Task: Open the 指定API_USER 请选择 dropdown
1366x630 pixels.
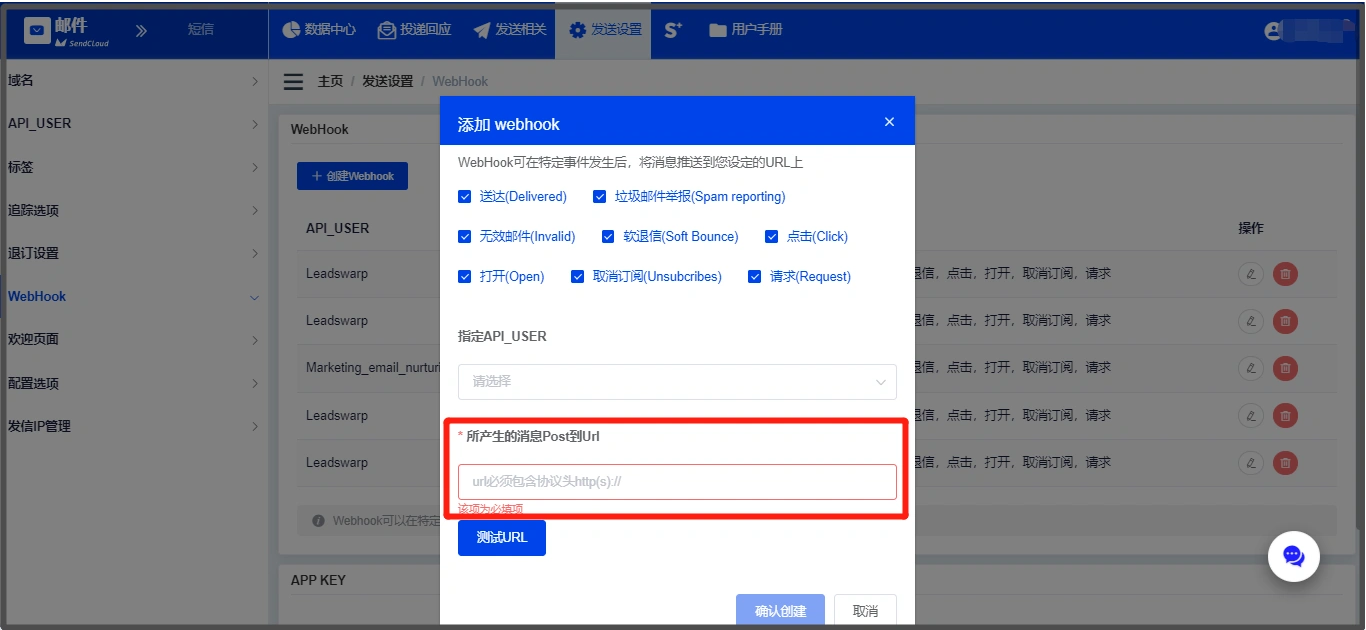Action: pos(677,382)
